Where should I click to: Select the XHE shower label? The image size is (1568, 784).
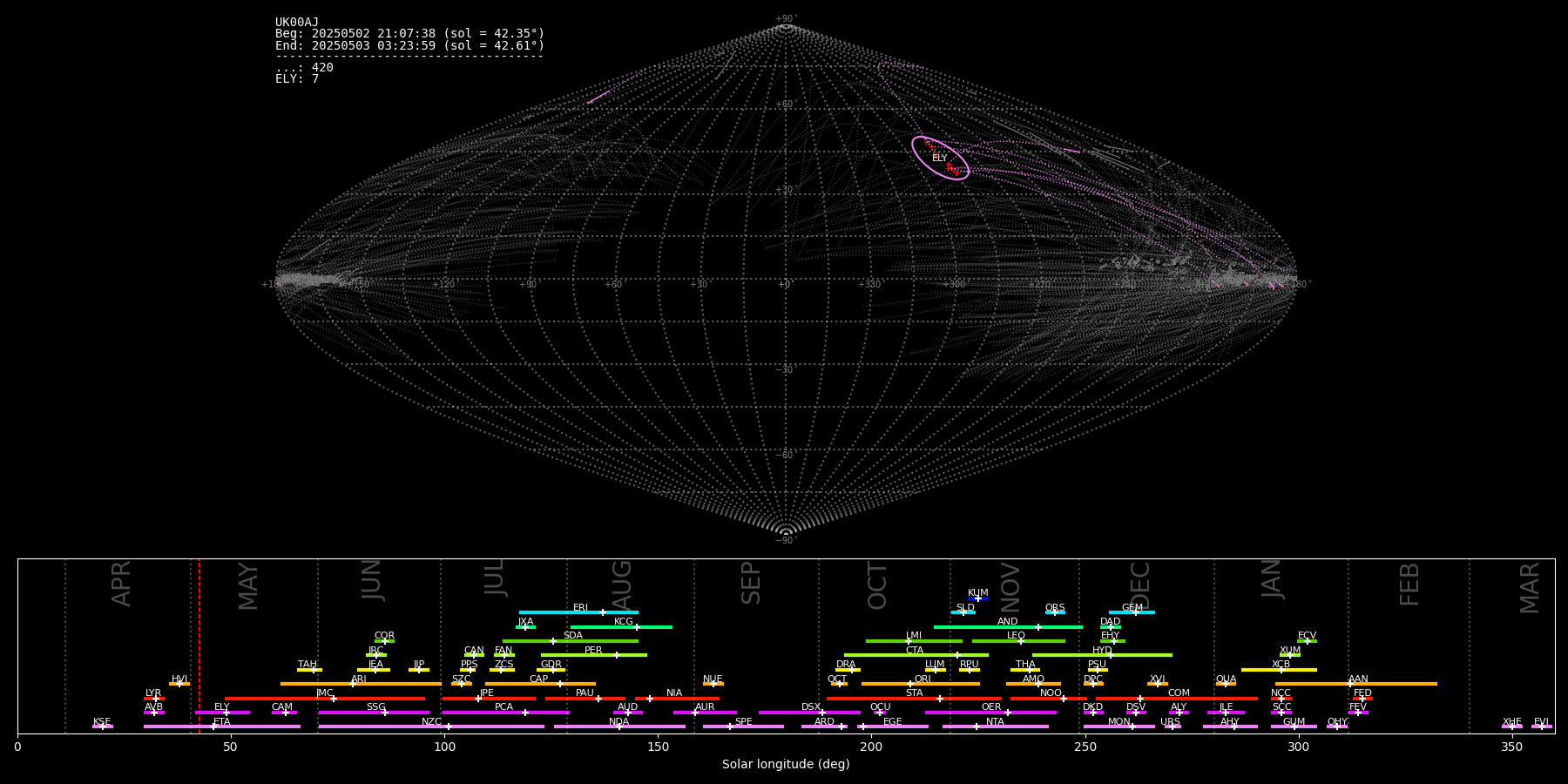[1512, 721]
